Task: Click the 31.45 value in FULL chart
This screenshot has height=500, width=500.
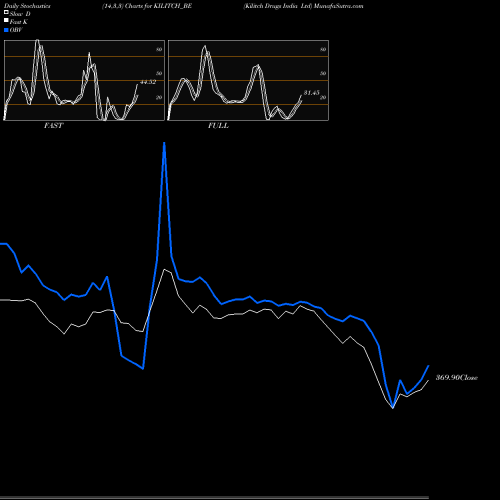Action: [311, 93]
